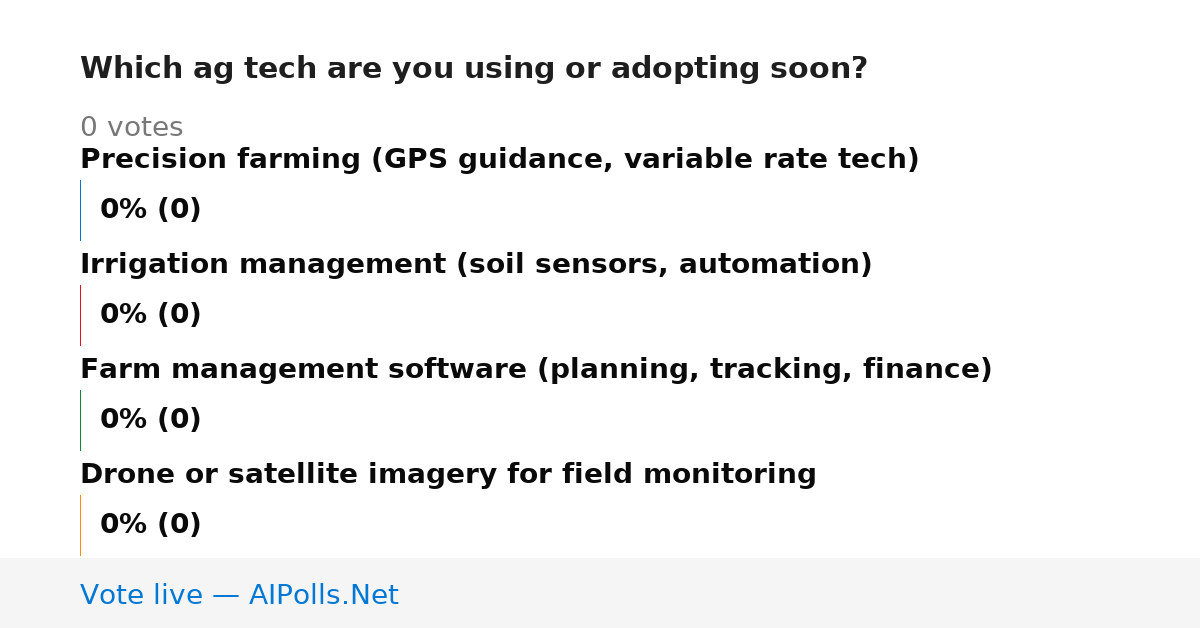
Task: Select the Precision farming poll option
Action: coord(499,160)
